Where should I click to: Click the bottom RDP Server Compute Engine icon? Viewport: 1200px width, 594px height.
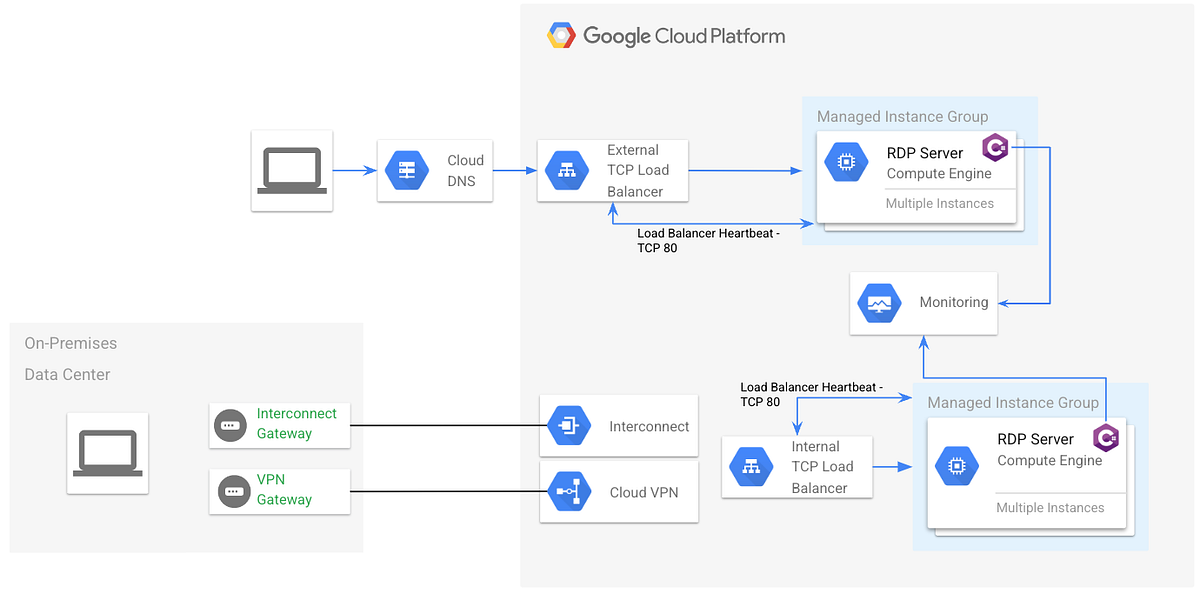957,466
